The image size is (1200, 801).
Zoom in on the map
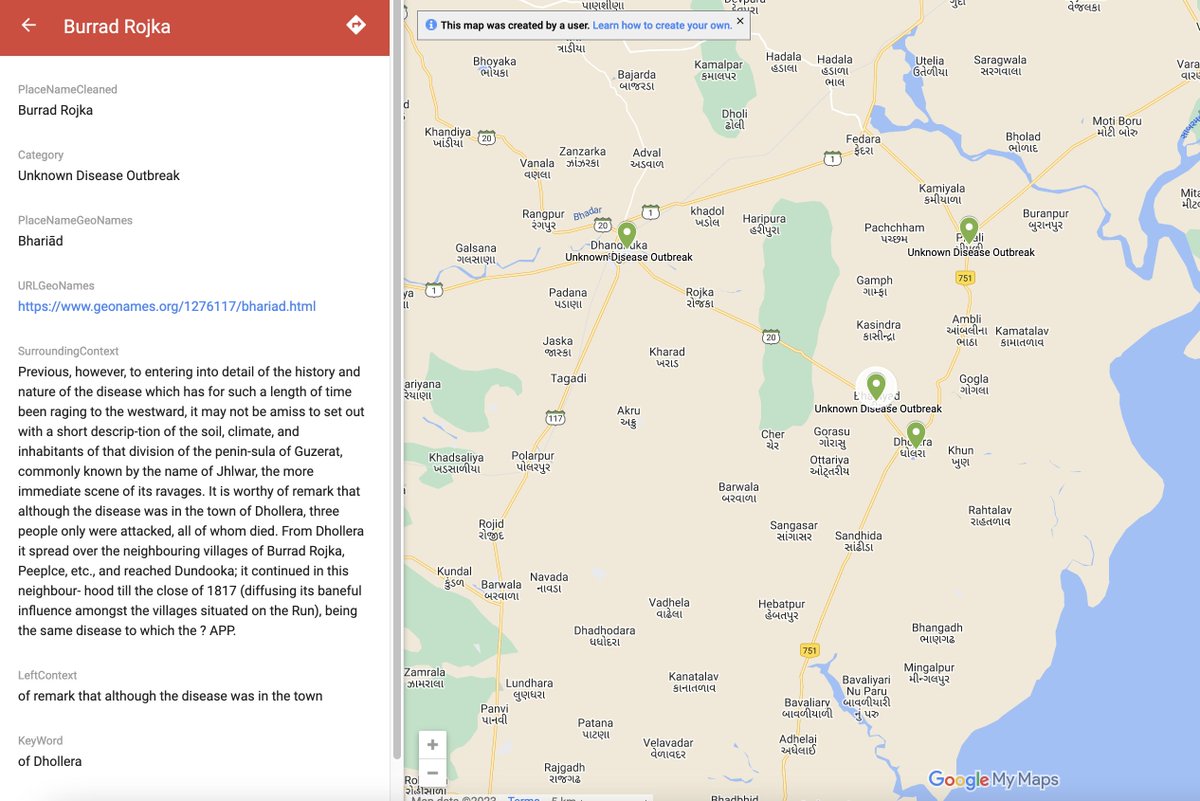coord(432,745)
